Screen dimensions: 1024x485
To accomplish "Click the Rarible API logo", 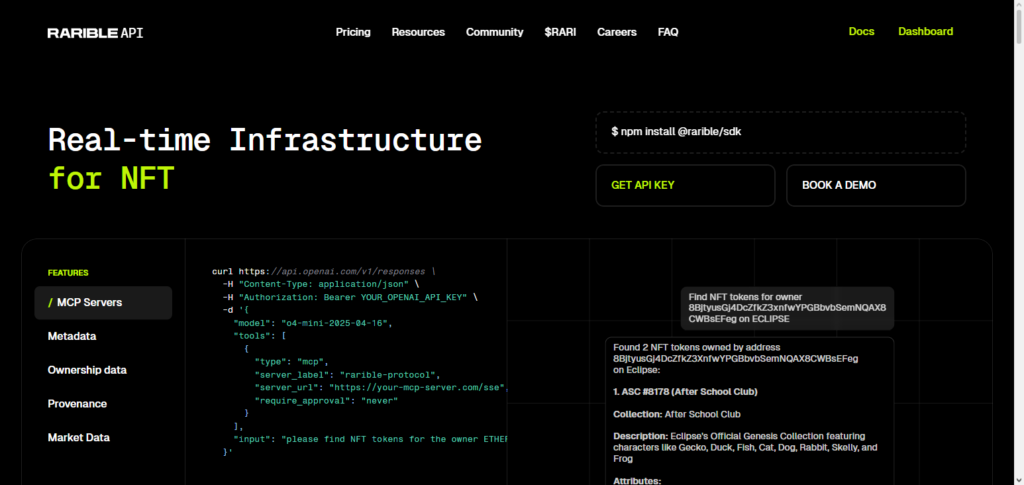I will pos(95,33).
